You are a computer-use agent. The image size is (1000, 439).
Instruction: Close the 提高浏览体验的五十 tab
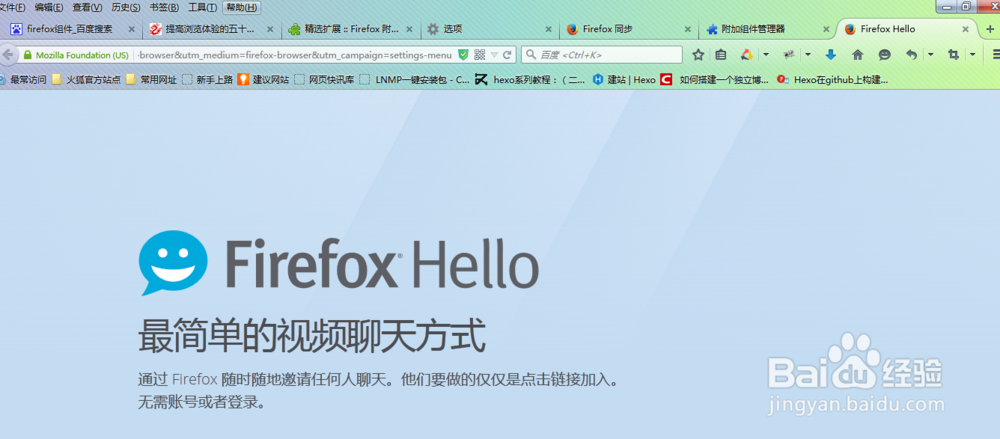270,29
